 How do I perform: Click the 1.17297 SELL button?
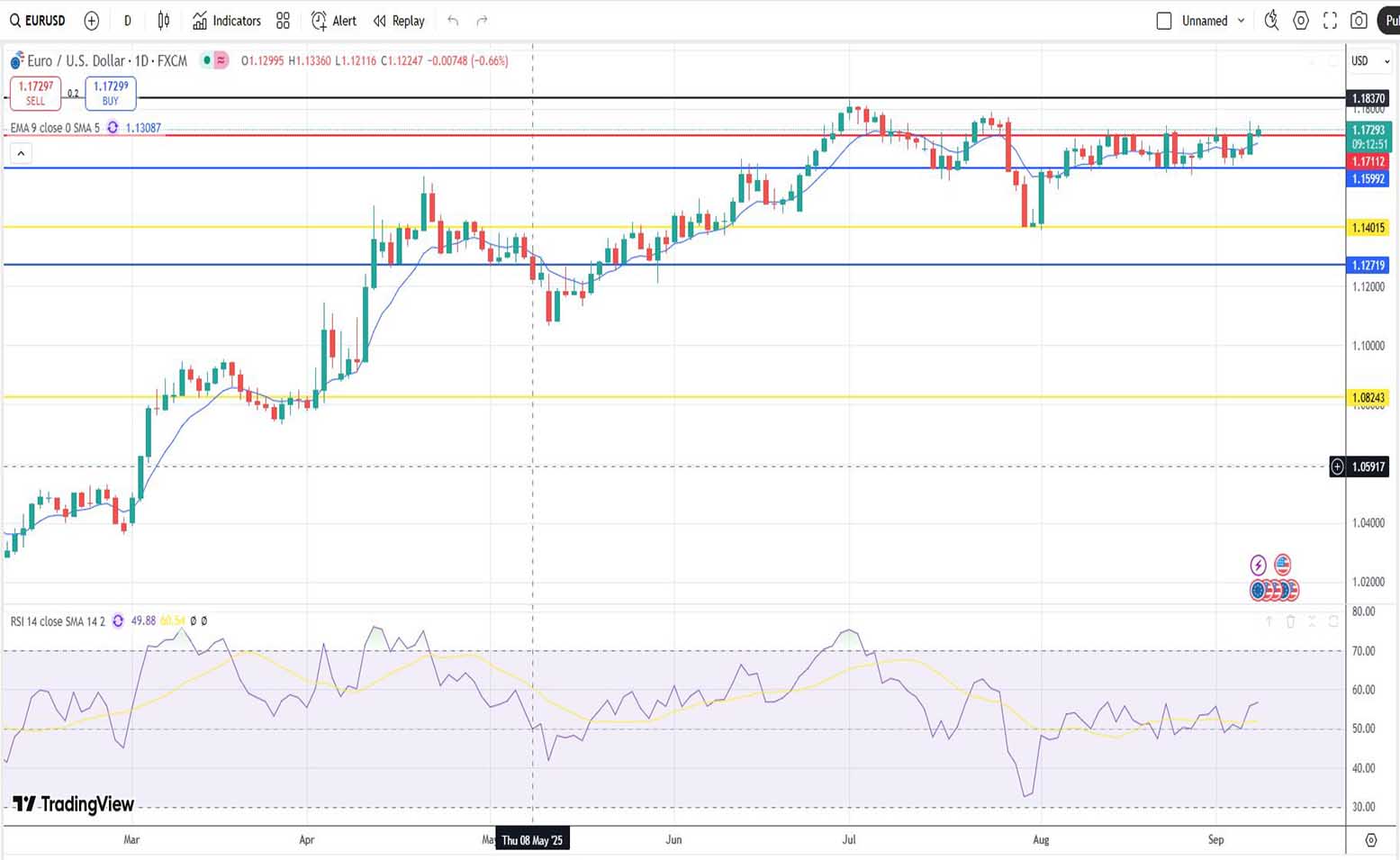click(36, 93)
